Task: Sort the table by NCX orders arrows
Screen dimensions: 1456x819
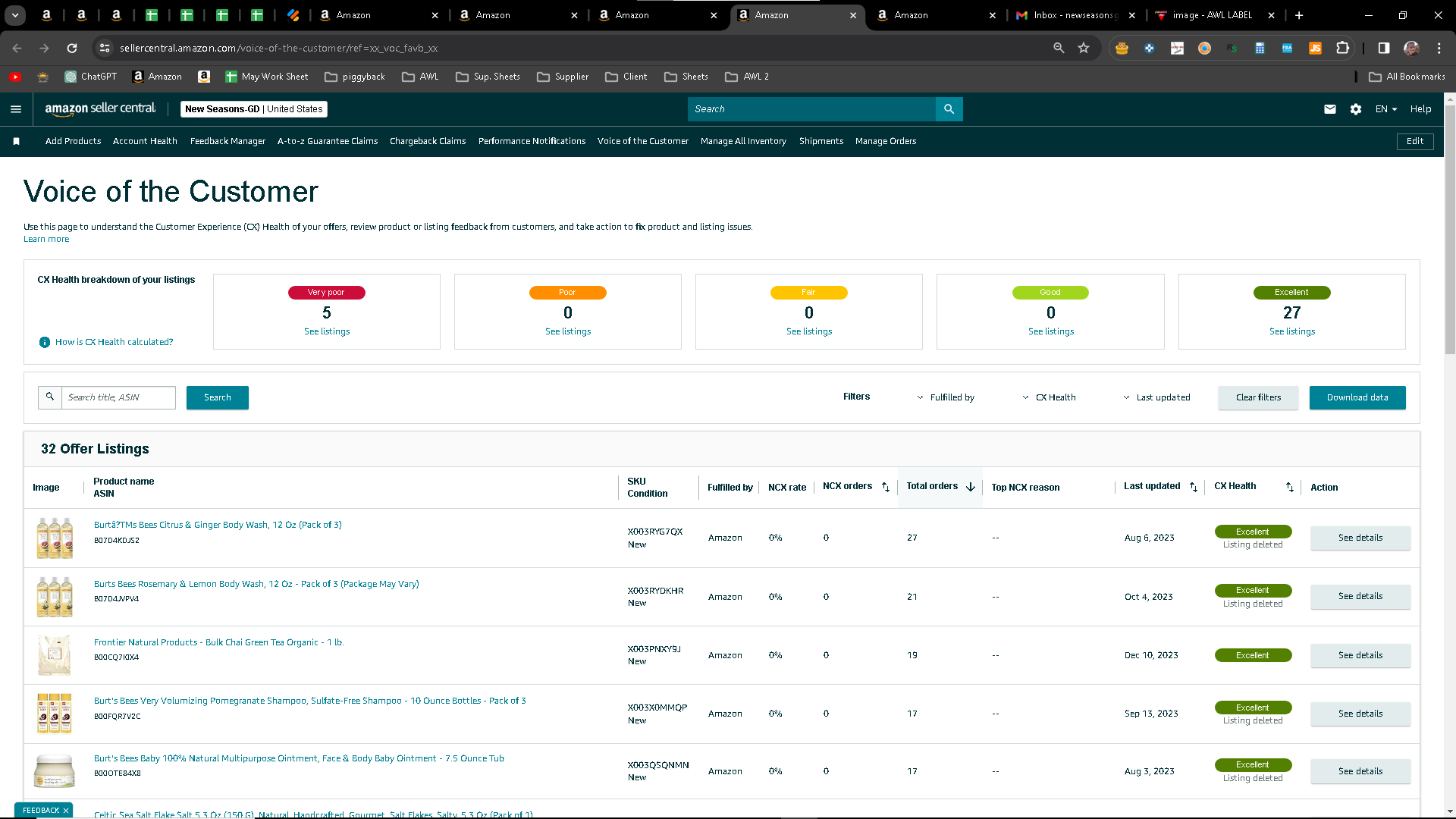Action: coord(886,487)
